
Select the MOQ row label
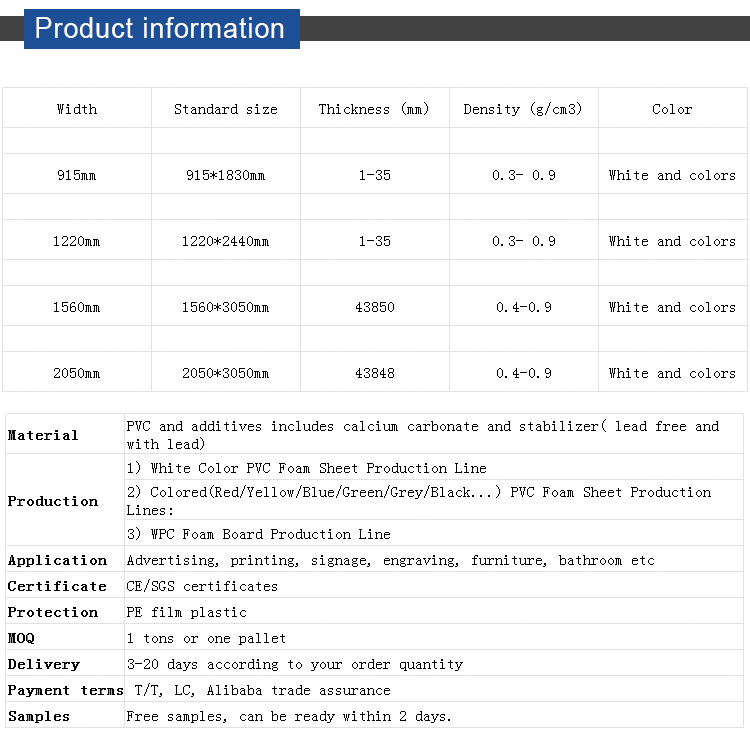(21, 638)
